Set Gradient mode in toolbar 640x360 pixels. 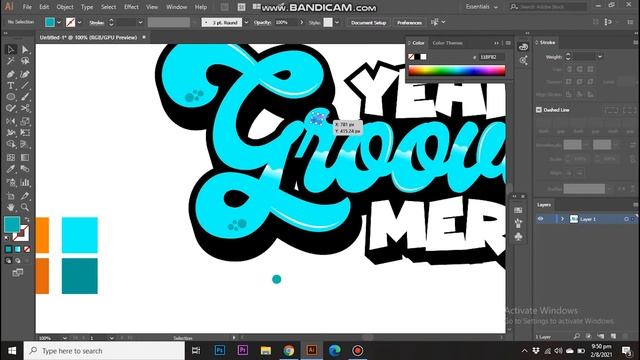pyautogui.click(x=18, y=249)
